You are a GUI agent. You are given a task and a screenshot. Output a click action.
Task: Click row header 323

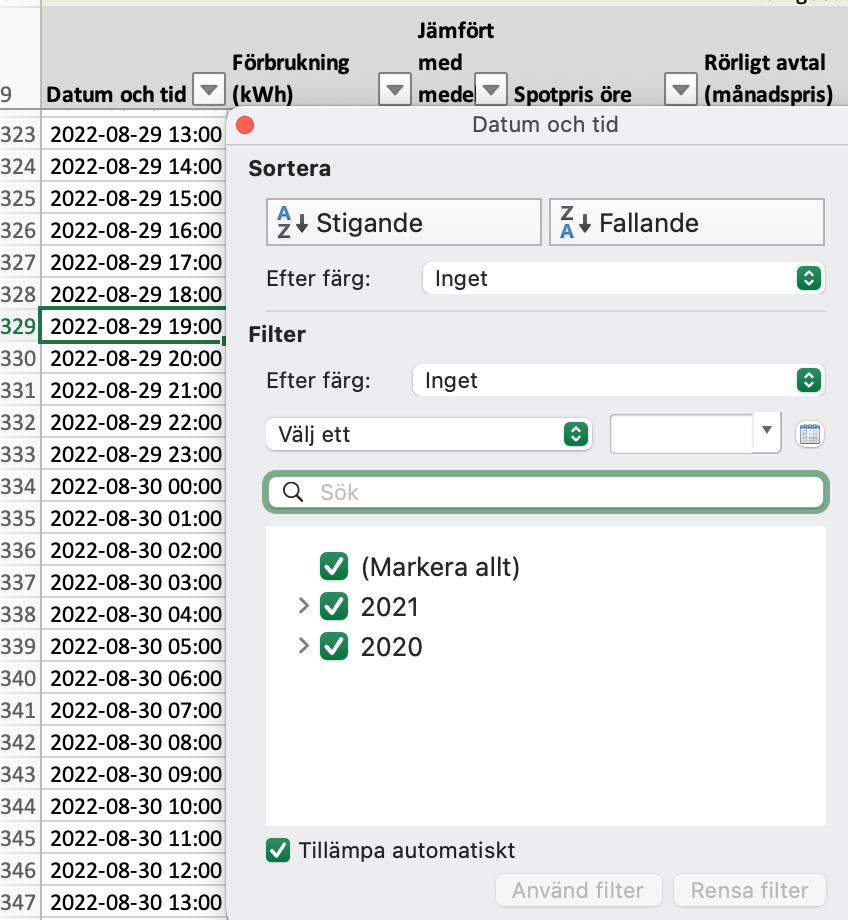[x=19, y=134]
